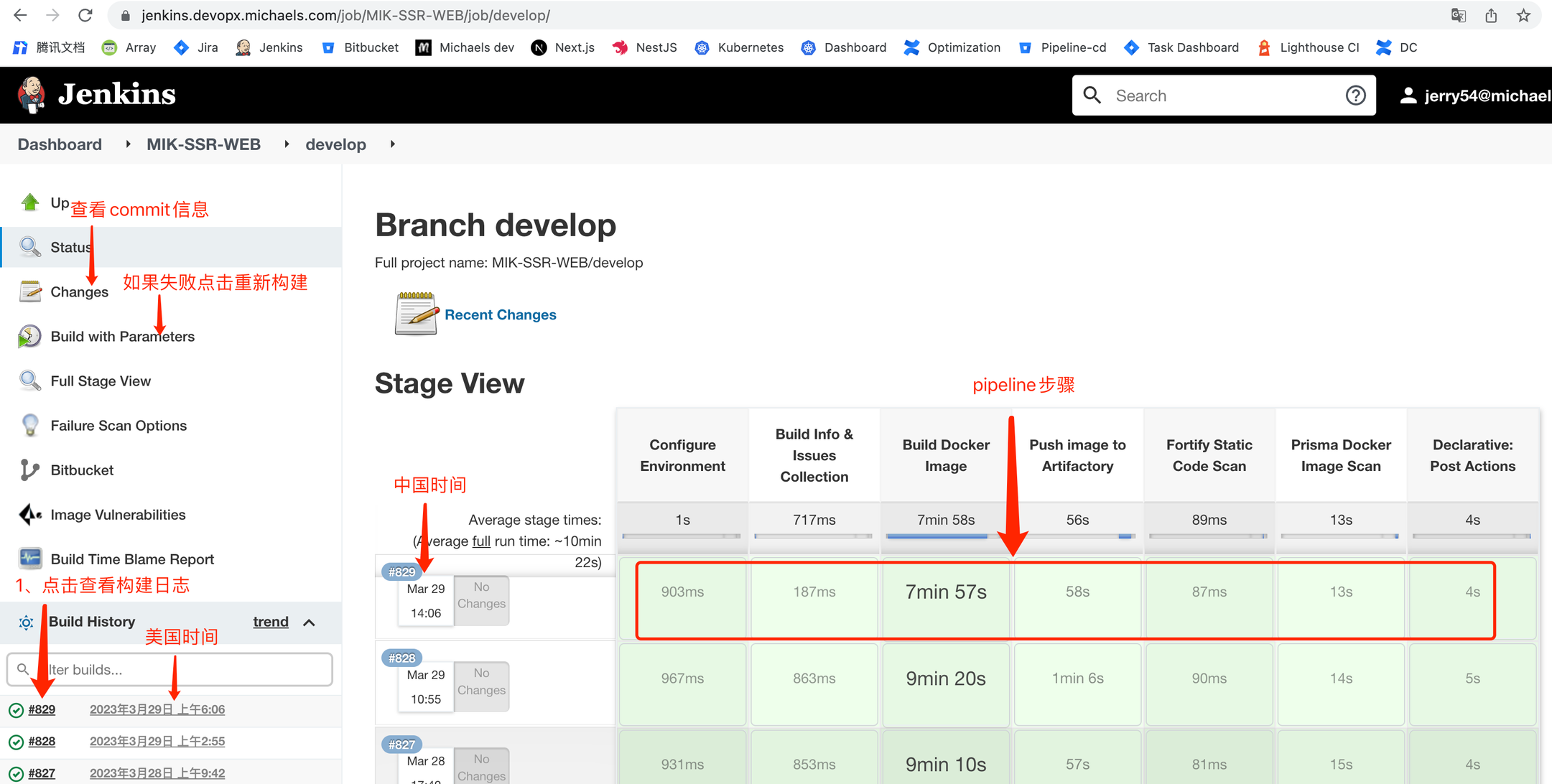1552x784 pixels.
Task: Open the Image Vulnerabilities icon
Action: [30, 514]
